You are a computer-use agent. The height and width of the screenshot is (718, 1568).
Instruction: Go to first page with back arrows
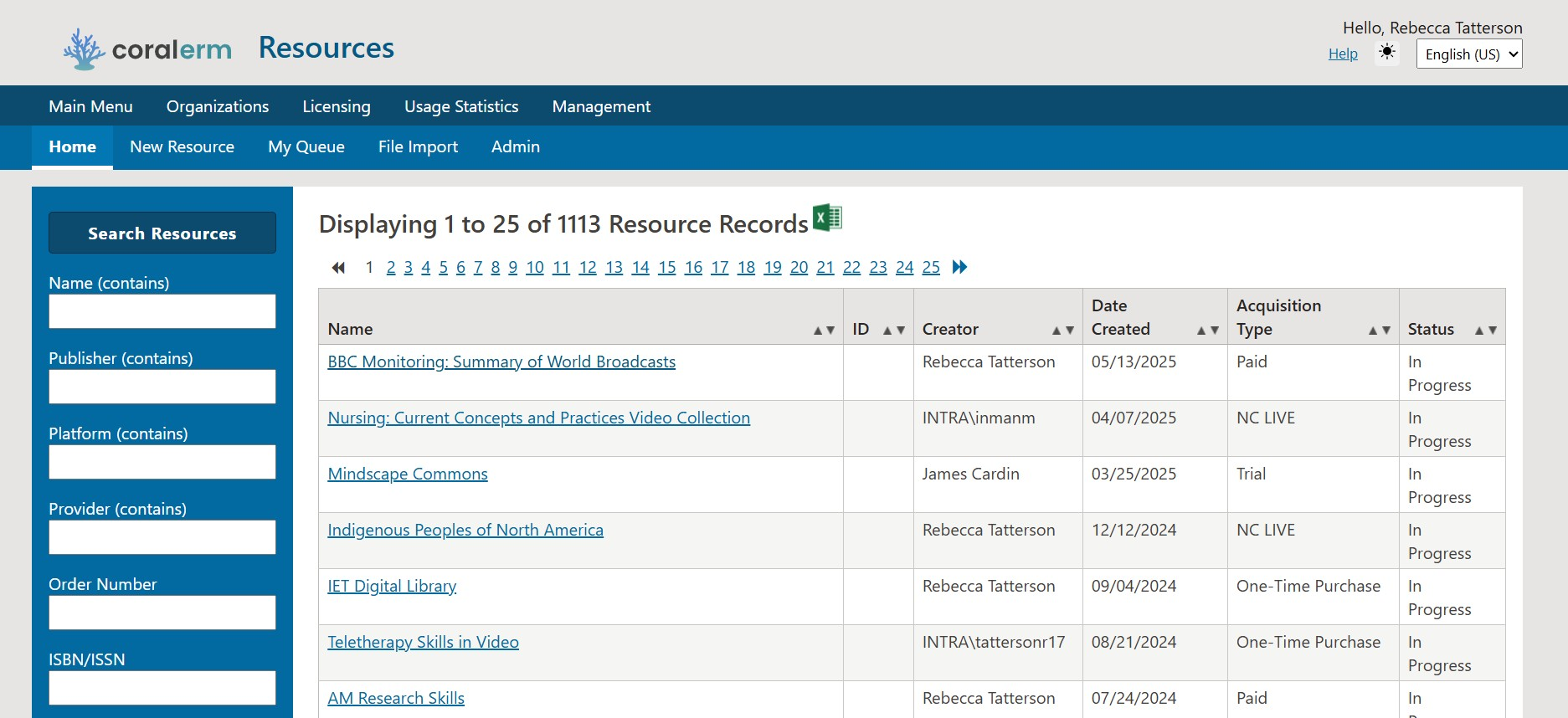tap(338, 267)
